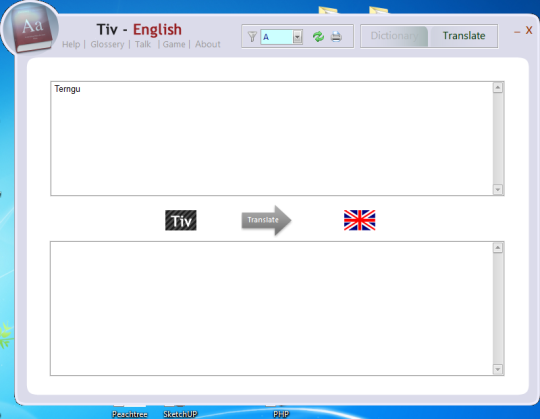Click the UK flag language icon

point(360,220)
